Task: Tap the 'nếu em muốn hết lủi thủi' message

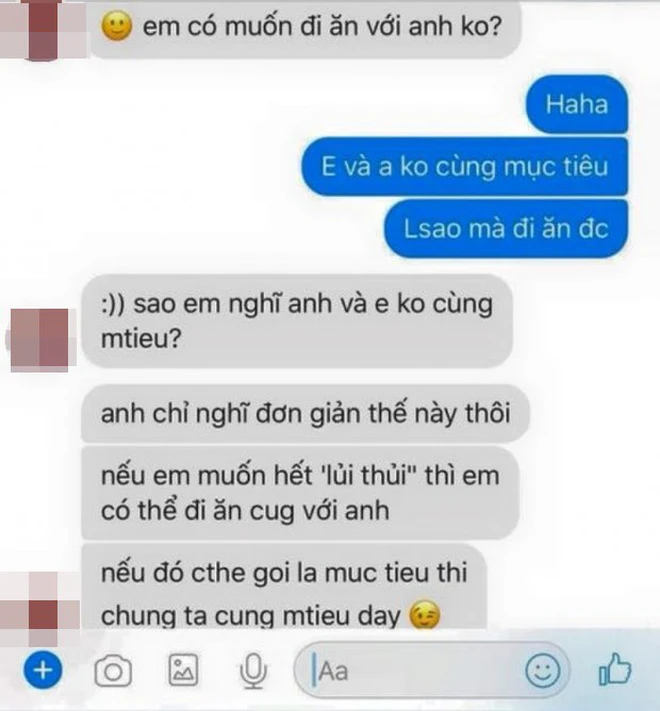Action: tap(300, 493)
